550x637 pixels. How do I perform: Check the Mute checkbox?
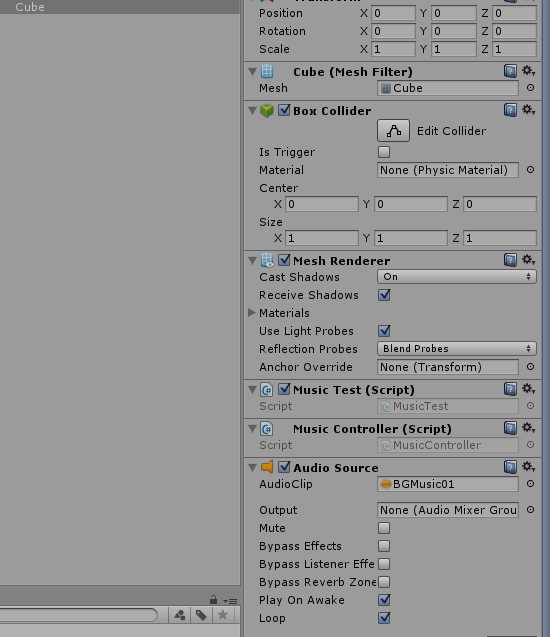pyautogui.click(x=384, y=528)
